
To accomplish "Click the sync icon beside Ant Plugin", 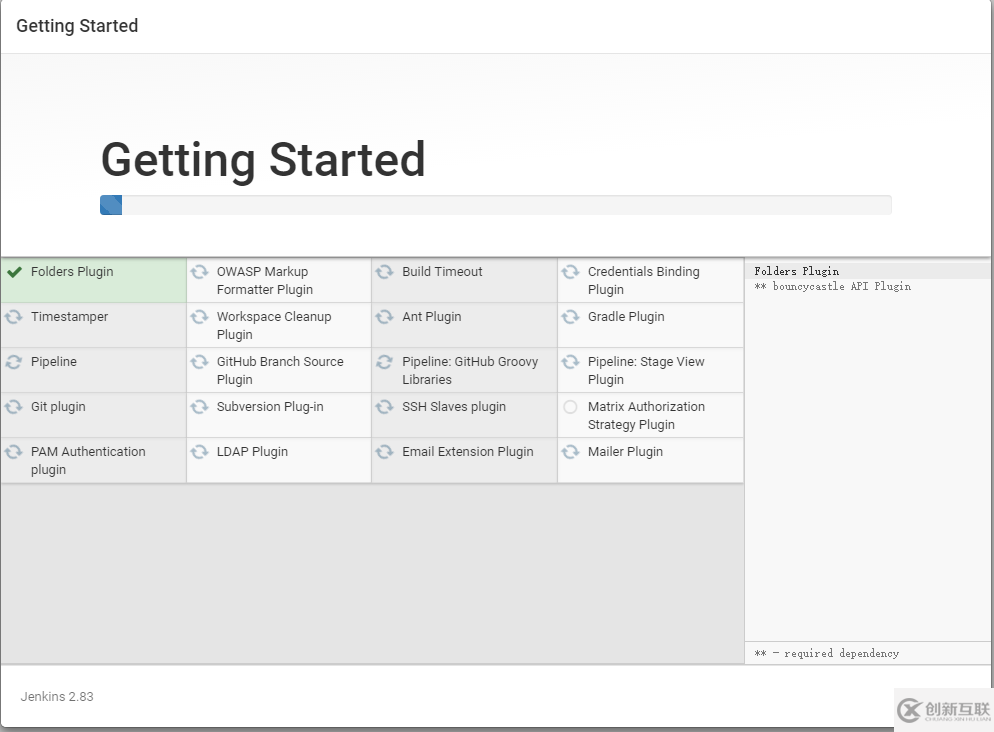I will [x=385, y=317].
